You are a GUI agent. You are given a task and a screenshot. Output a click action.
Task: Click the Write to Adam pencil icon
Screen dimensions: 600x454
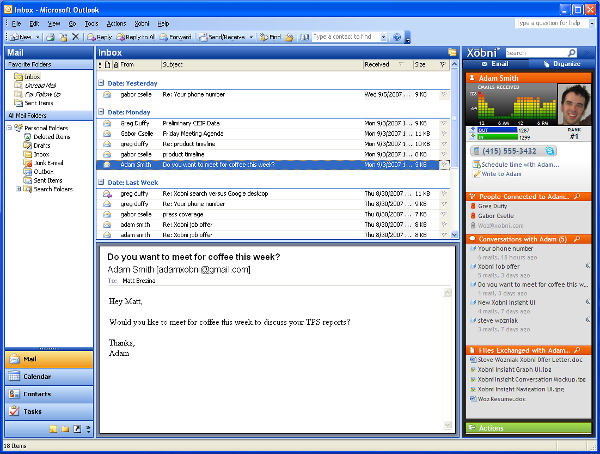[476, 174]
